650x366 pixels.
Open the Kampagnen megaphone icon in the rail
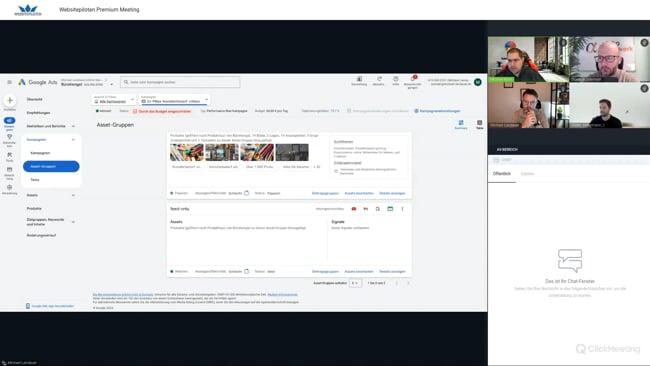(x=9, y=120)
